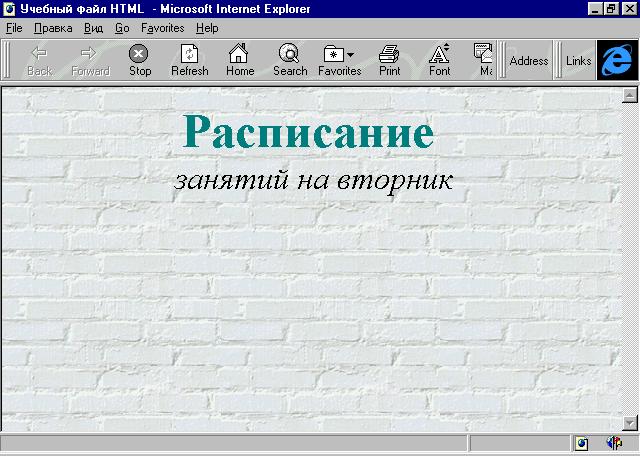Go to Home page via toolbar

click(240, 60)
